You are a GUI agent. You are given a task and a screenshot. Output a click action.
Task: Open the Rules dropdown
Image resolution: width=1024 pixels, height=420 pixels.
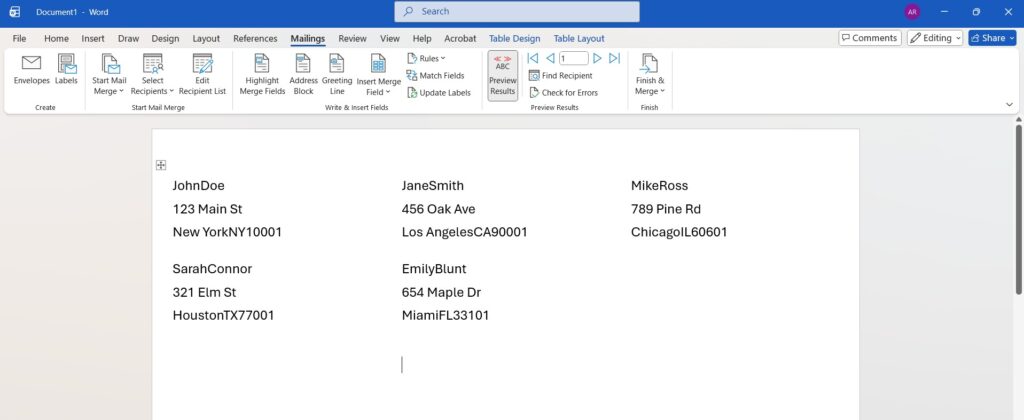coord(427,58)
